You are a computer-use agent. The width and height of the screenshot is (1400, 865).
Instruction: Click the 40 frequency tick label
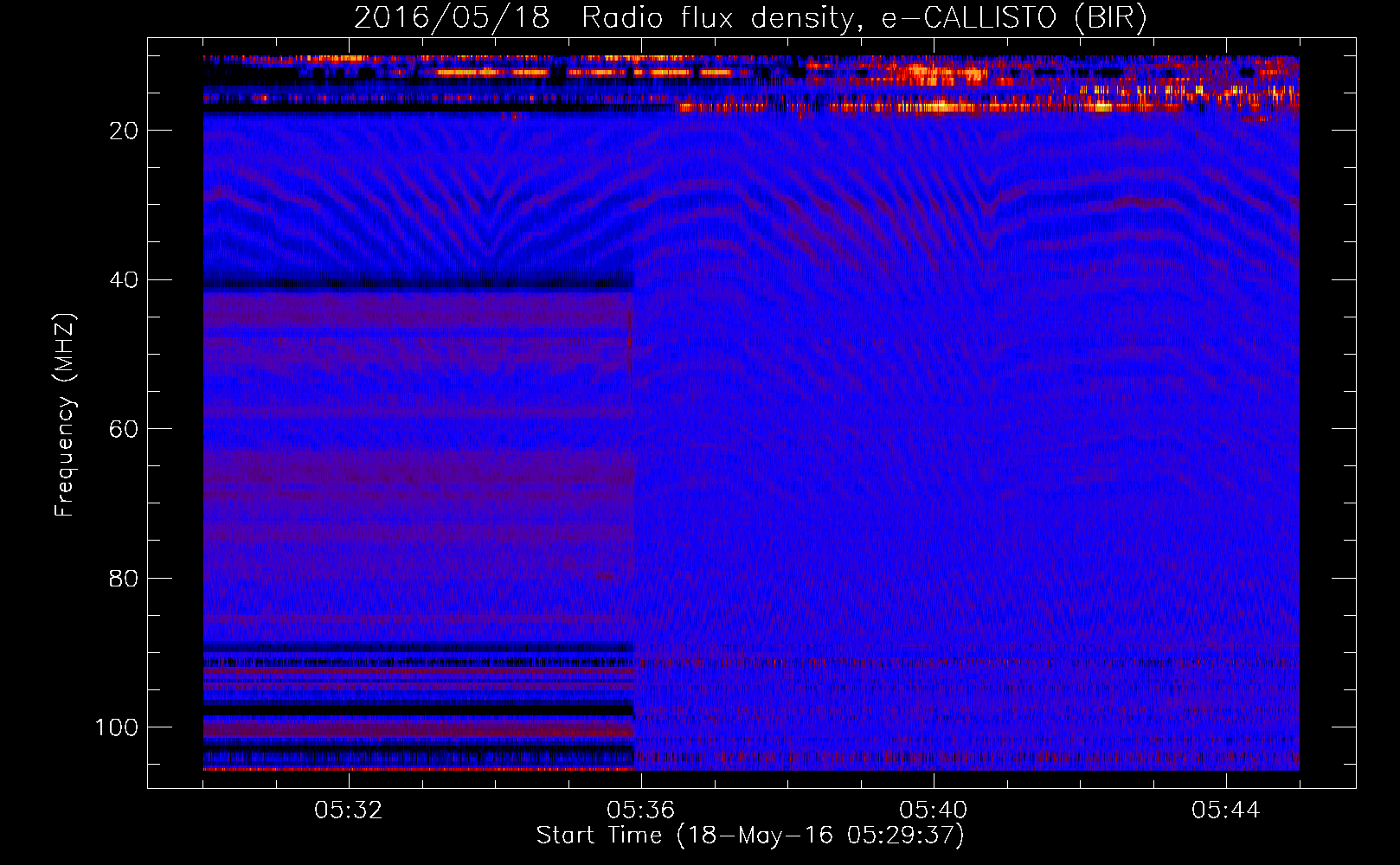125,280
